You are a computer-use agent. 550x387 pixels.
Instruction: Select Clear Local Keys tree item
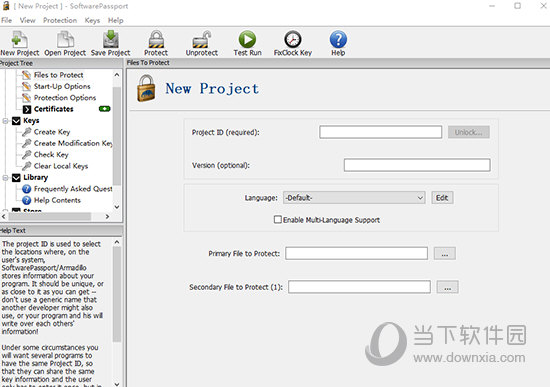61,166
